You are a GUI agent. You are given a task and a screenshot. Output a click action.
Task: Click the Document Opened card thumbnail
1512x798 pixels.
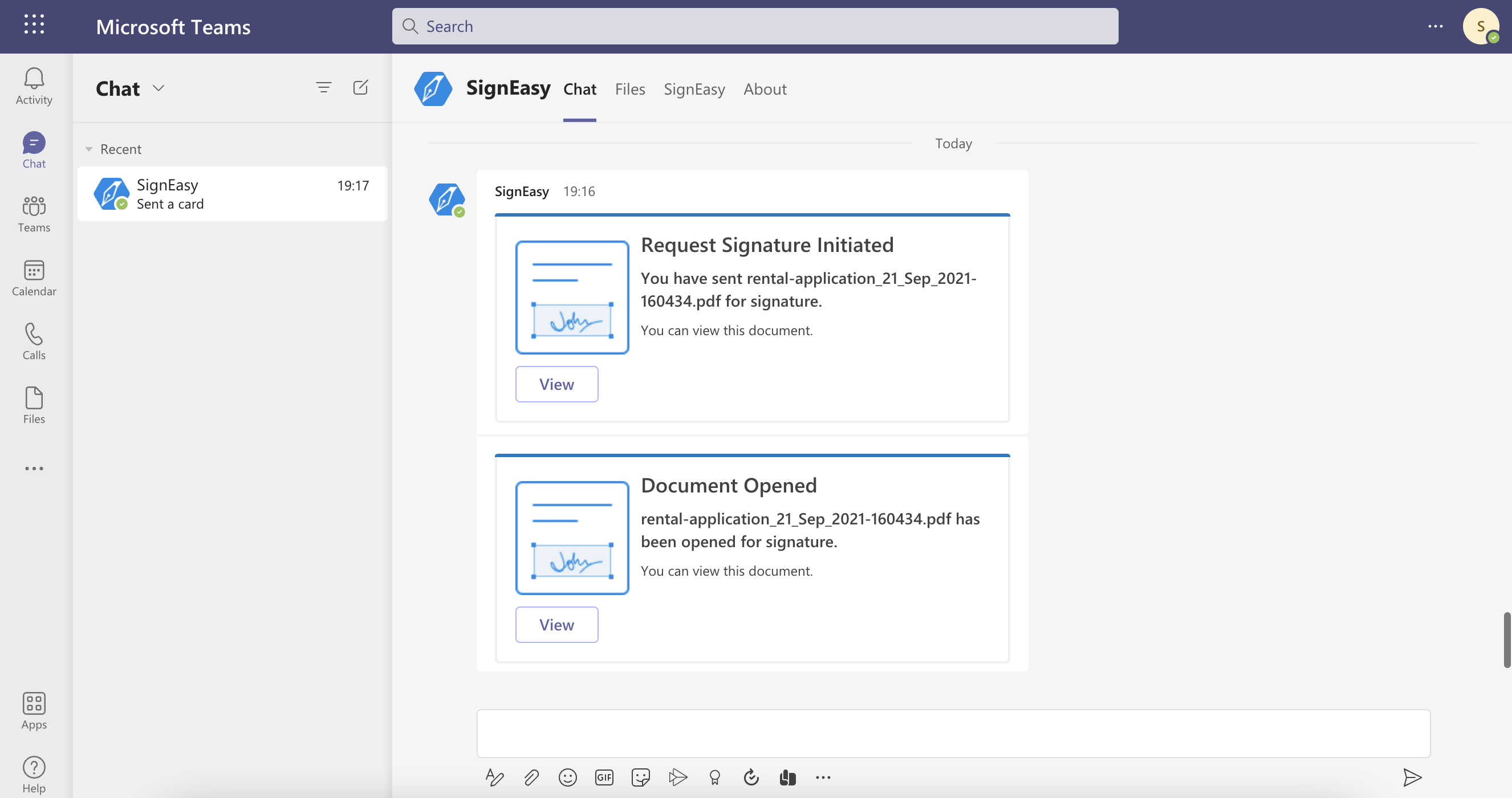(572, 538)
